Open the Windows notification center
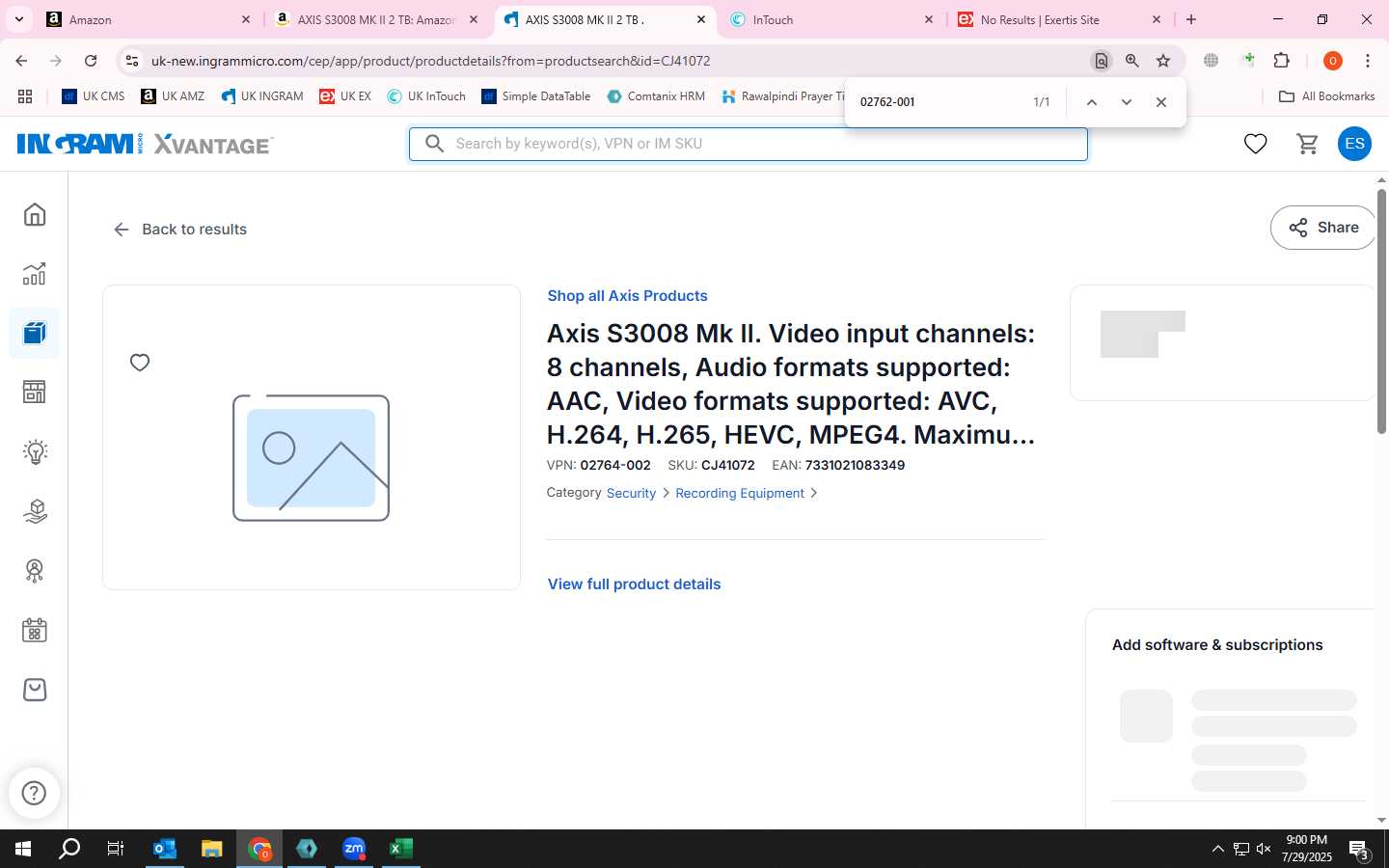Screen dimensions: 1389x868 (x=1359, y=850)
